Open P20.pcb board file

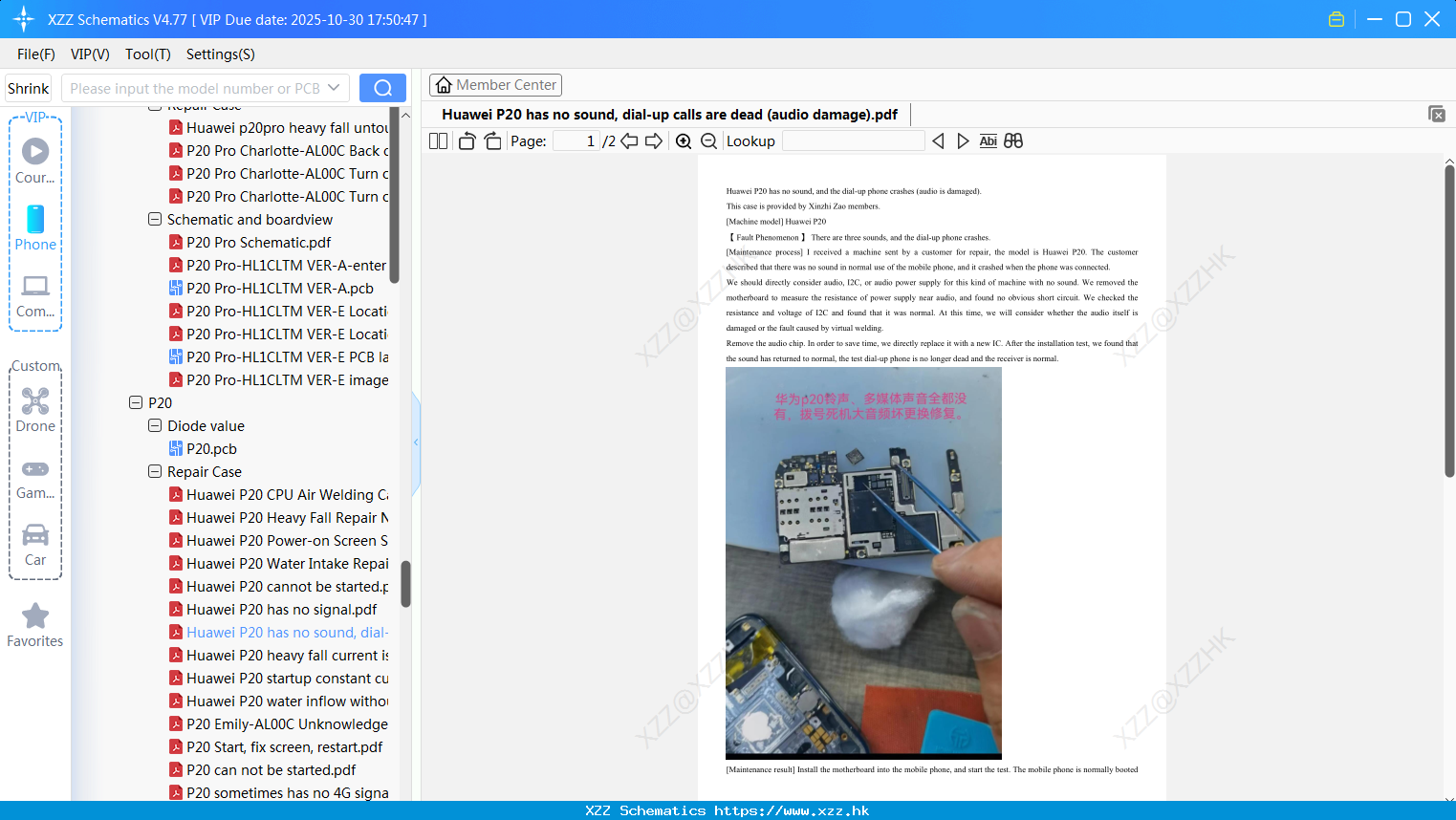click(x=211, y=449)
